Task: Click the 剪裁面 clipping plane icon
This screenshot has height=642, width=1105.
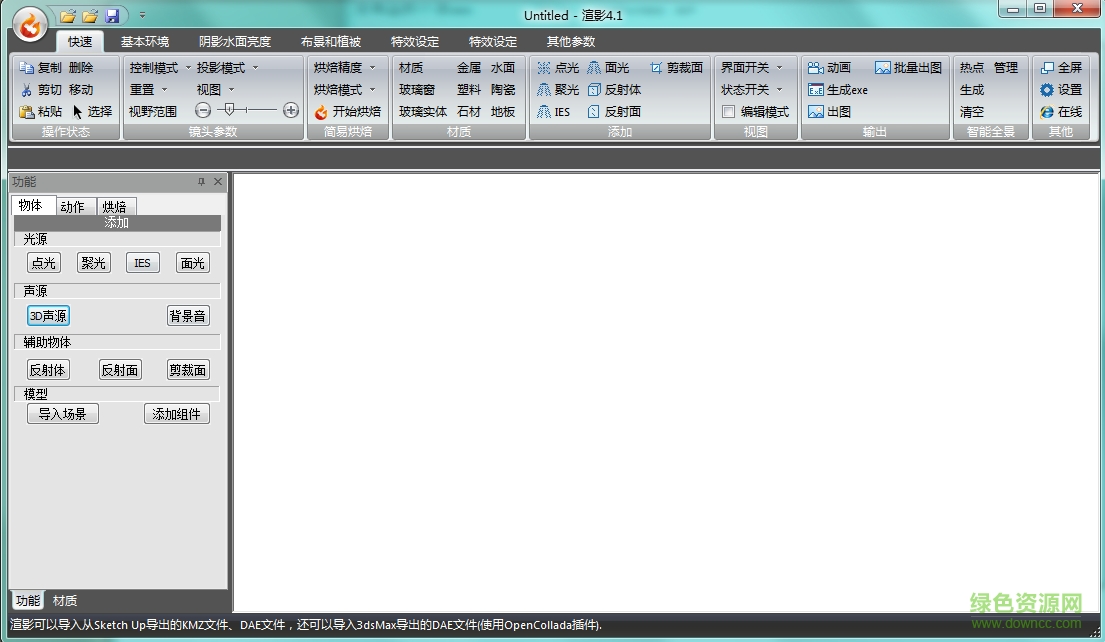Action: [x=656, y=68]
